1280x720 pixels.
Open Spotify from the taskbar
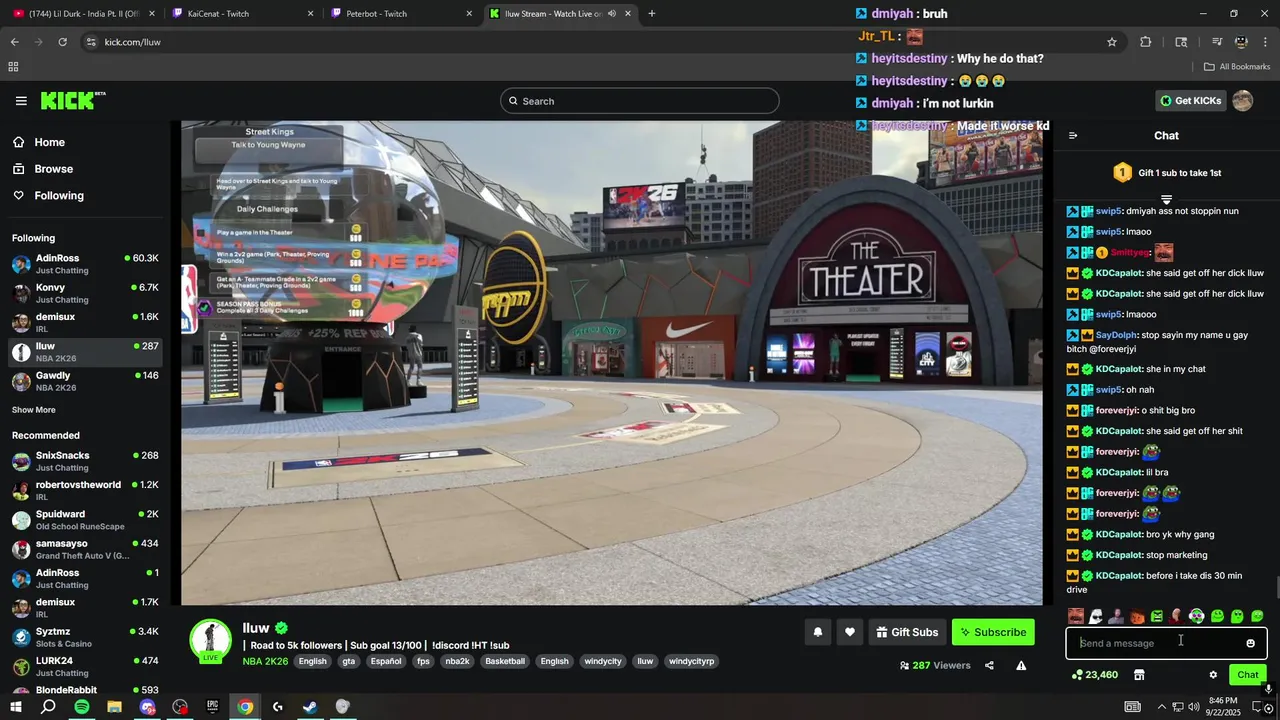click(82, 706)
